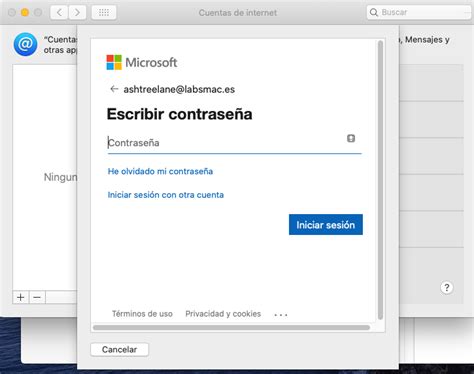Image resolution: width=474 pixels, height=374 pixels.
Task: Click the password autofill icon in the field
Action: click(351, 138)
